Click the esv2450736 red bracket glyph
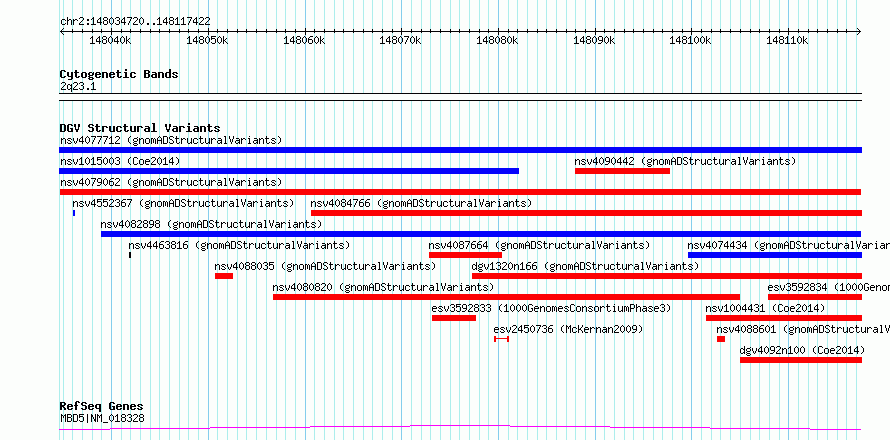 [501, 339]
